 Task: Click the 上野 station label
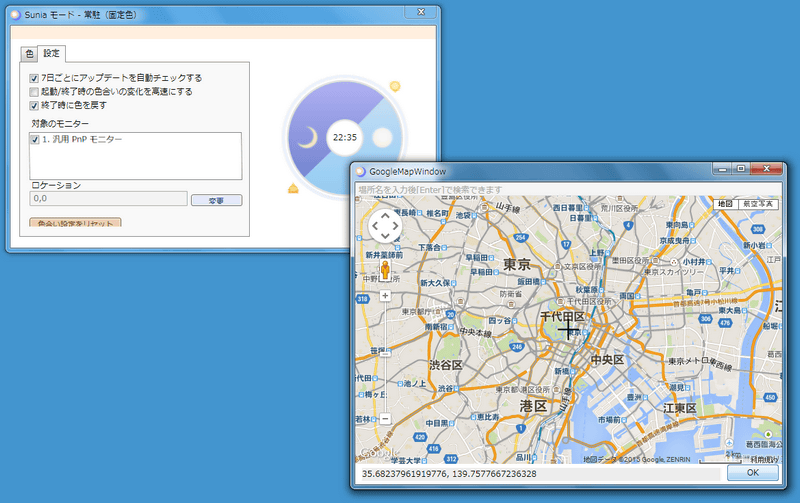coord(596,253)
